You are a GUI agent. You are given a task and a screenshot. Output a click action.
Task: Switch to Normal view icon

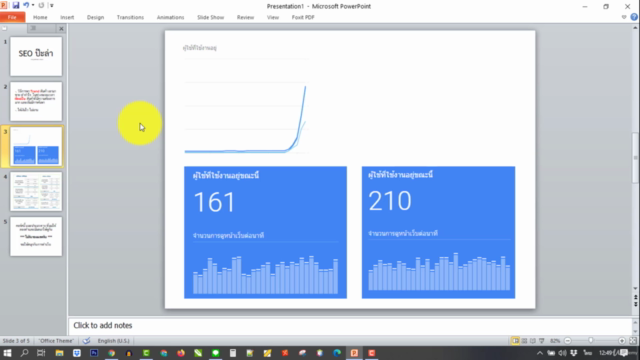516,340
